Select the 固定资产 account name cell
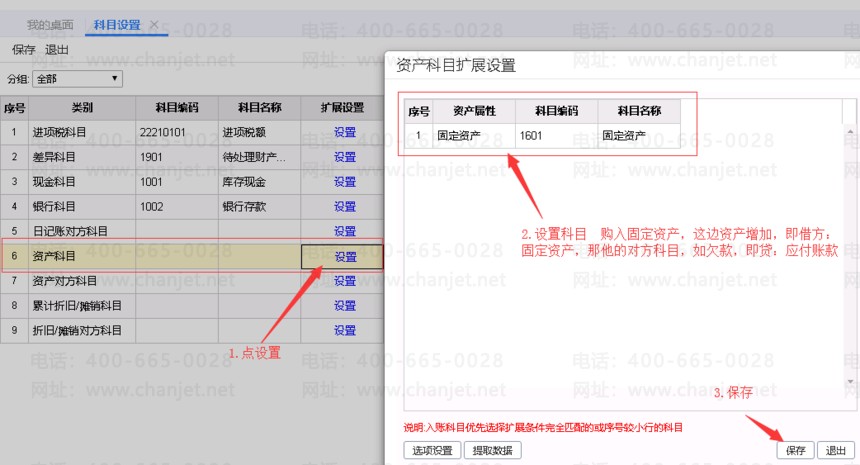The image size is (860, 465). pos(639,135)
